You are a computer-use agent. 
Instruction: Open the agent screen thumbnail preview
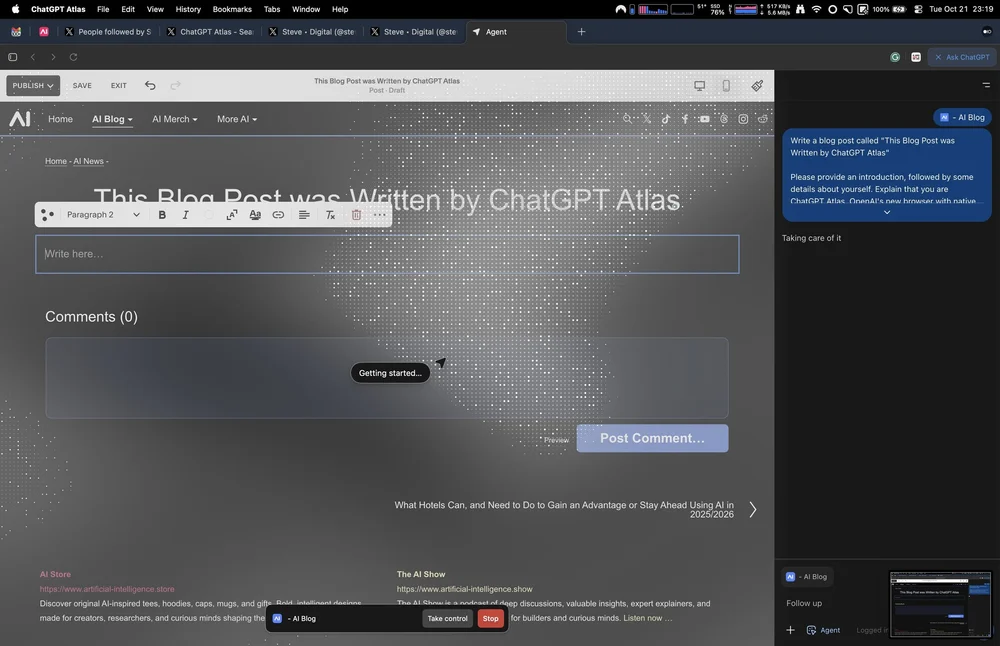(941, 604)
